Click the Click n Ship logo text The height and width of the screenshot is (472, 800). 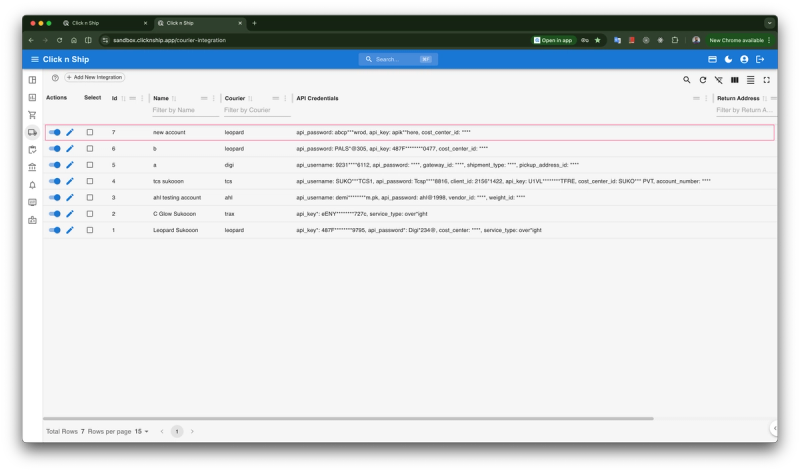point(66,59)
